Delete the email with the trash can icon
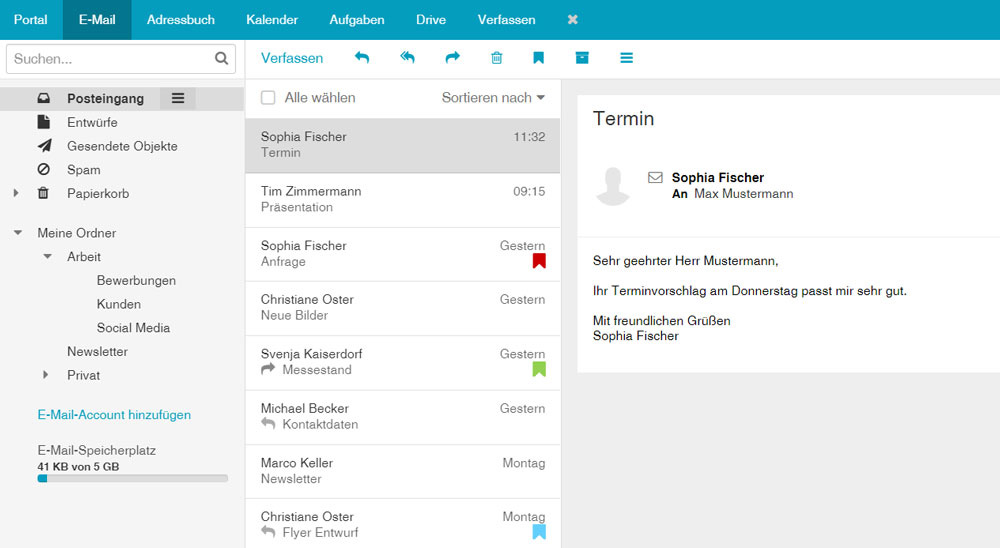Viewport: 1000px width, 548px height. point(497,58)
